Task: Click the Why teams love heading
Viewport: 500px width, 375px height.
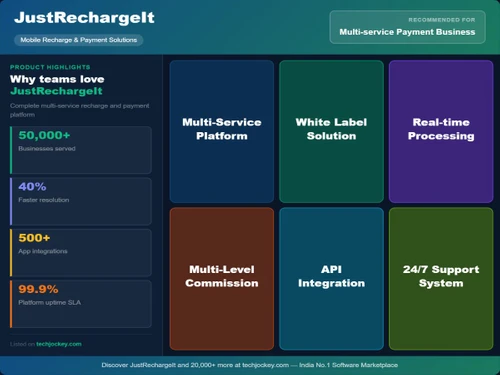Action: 57,79
